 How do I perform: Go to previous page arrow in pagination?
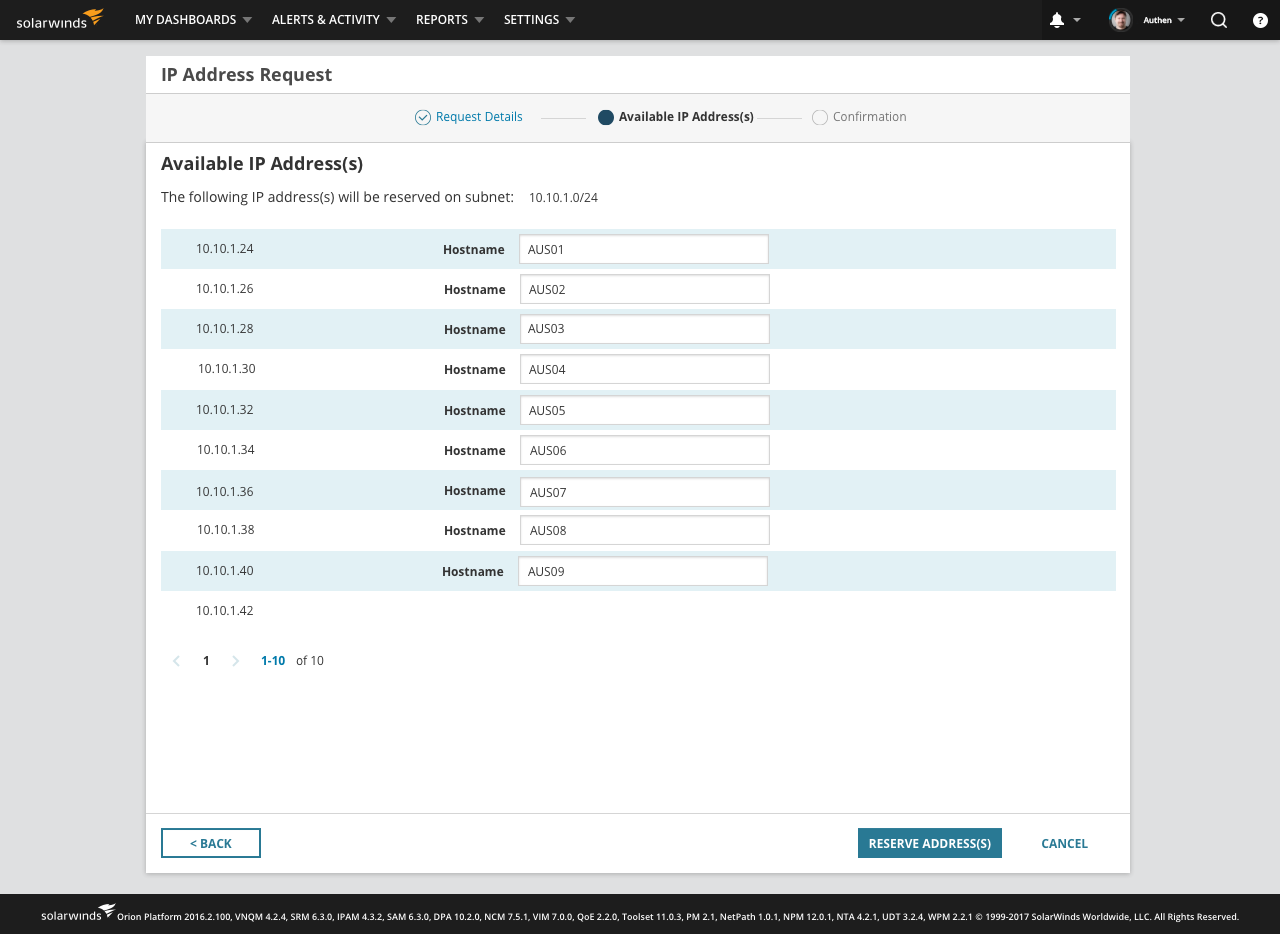point(176,661)
